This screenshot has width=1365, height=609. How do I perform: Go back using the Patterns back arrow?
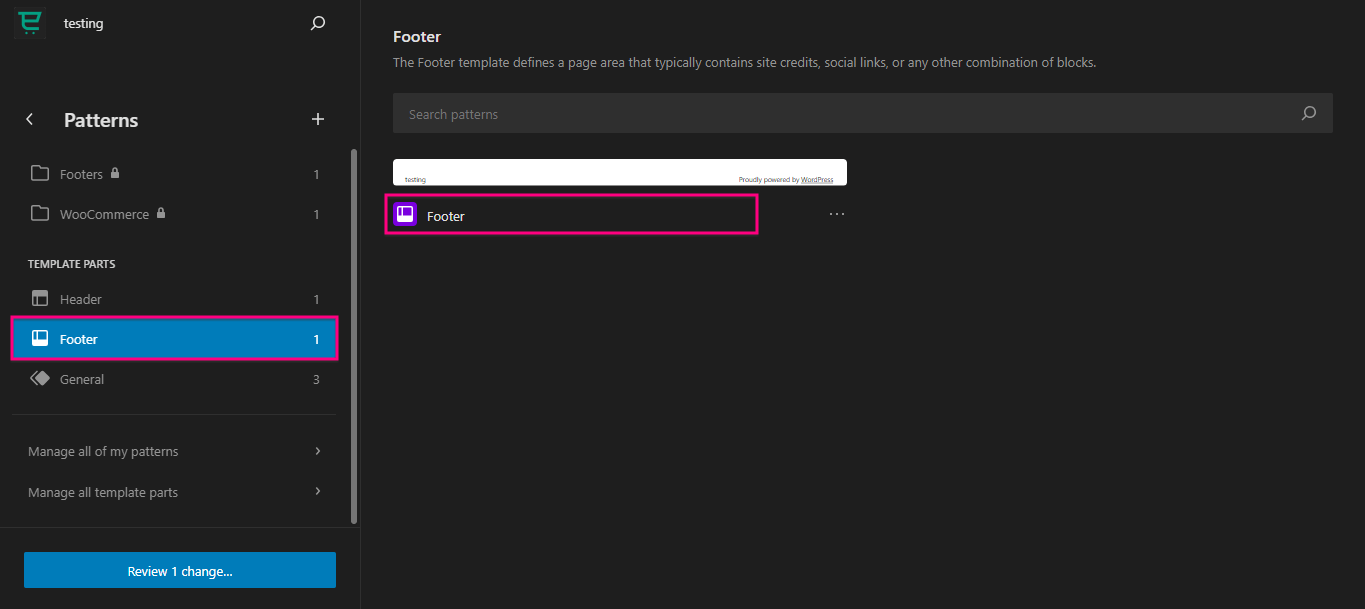(30, 120)
